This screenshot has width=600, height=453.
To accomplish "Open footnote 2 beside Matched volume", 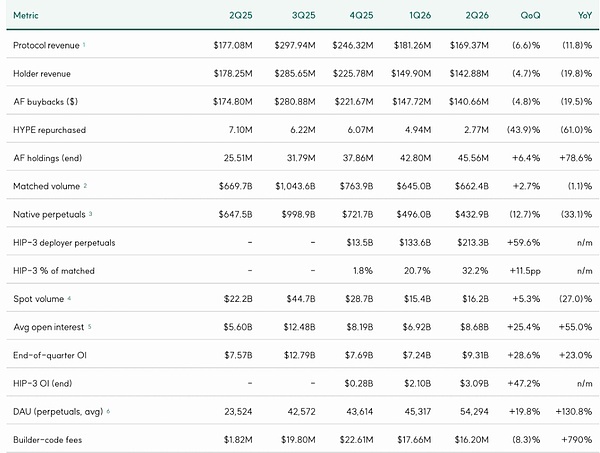I will coord(85,186).
